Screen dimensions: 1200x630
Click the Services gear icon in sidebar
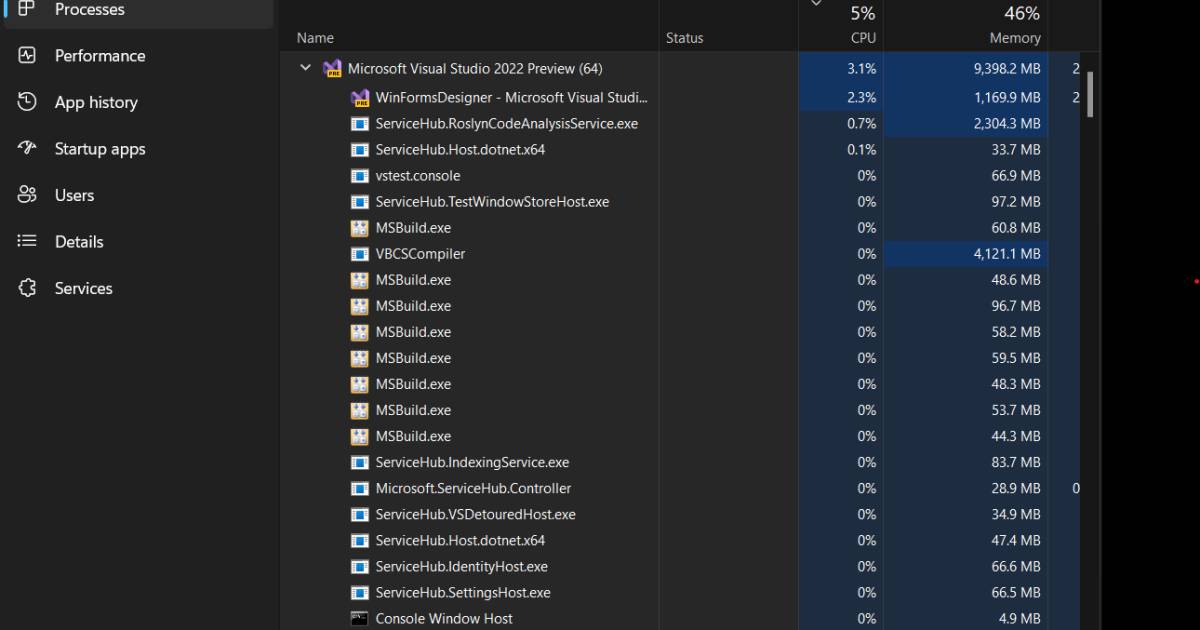28,288
